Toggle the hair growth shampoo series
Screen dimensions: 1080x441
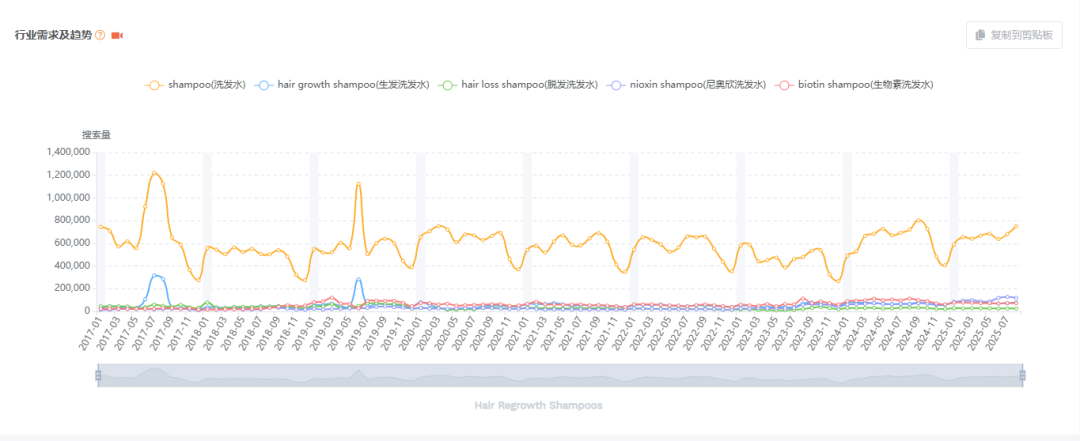tap(342, 85)
